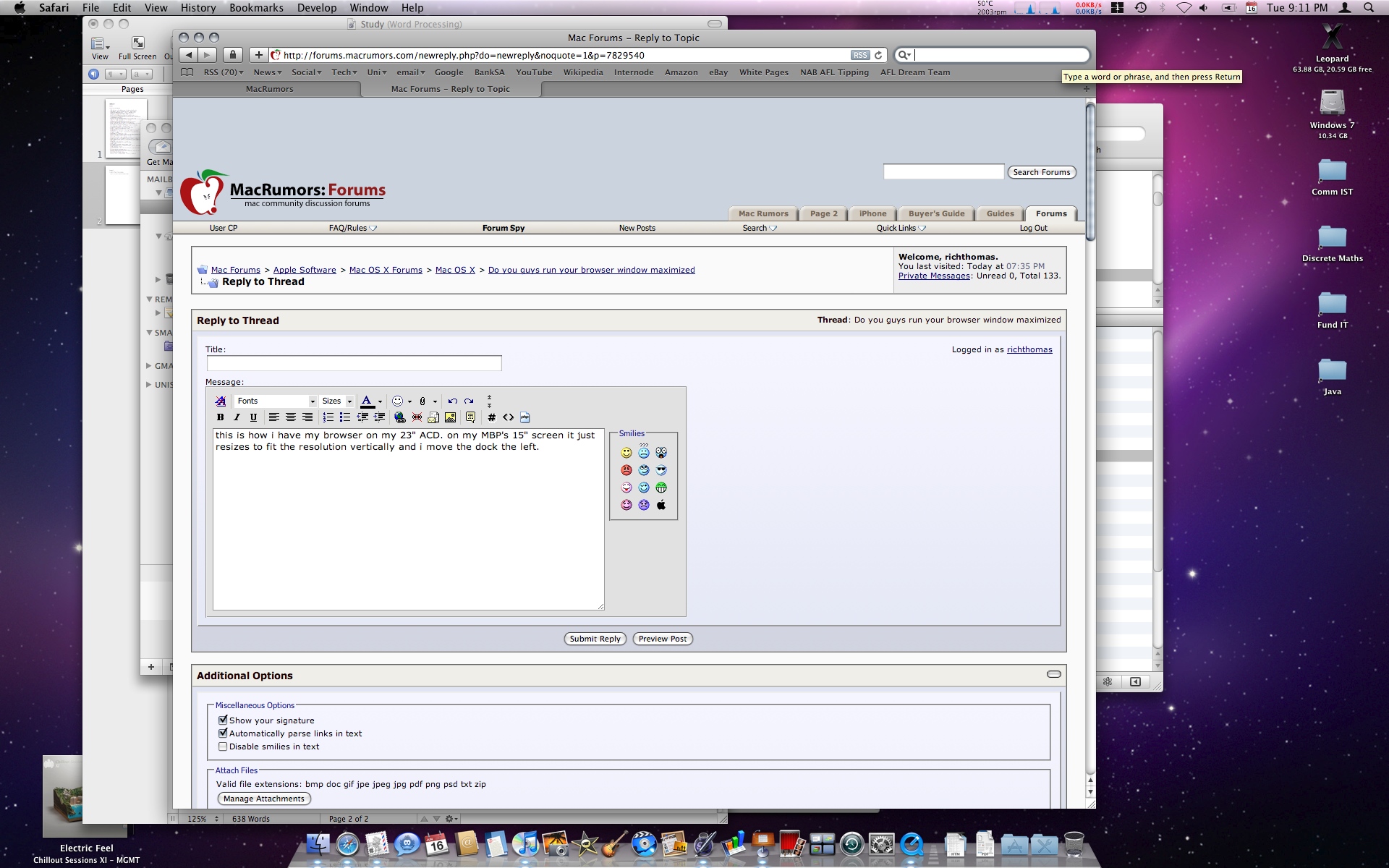Screen dimensions: 1389x868
Task: Wrap selection in QUOTE tags icon
Action: click(x=470, y=417)
